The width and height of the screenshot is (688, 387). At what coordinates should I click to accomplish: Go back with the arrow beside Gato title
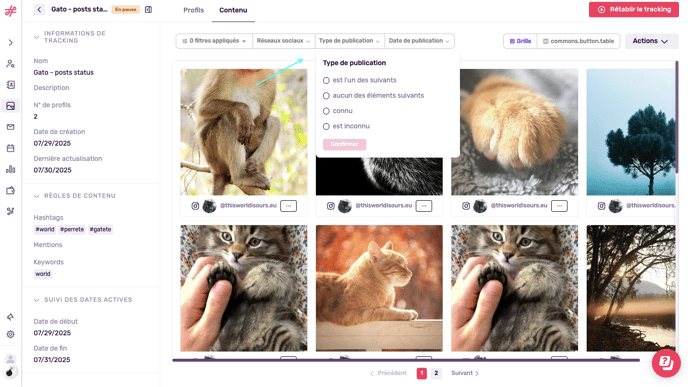(39, 9)
